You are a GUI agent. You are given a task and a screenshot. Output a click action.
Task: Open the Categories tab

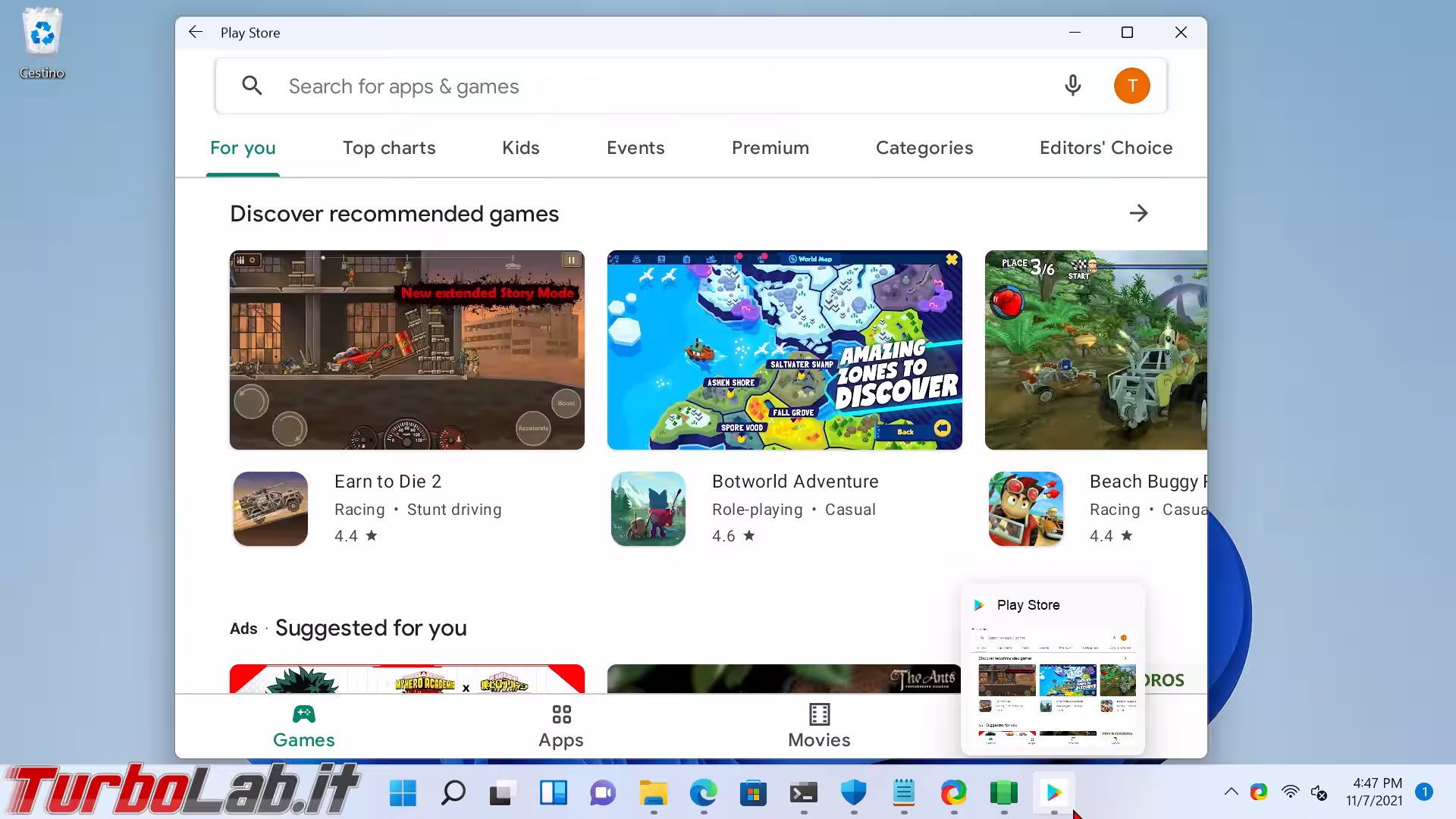pos(924,148)
